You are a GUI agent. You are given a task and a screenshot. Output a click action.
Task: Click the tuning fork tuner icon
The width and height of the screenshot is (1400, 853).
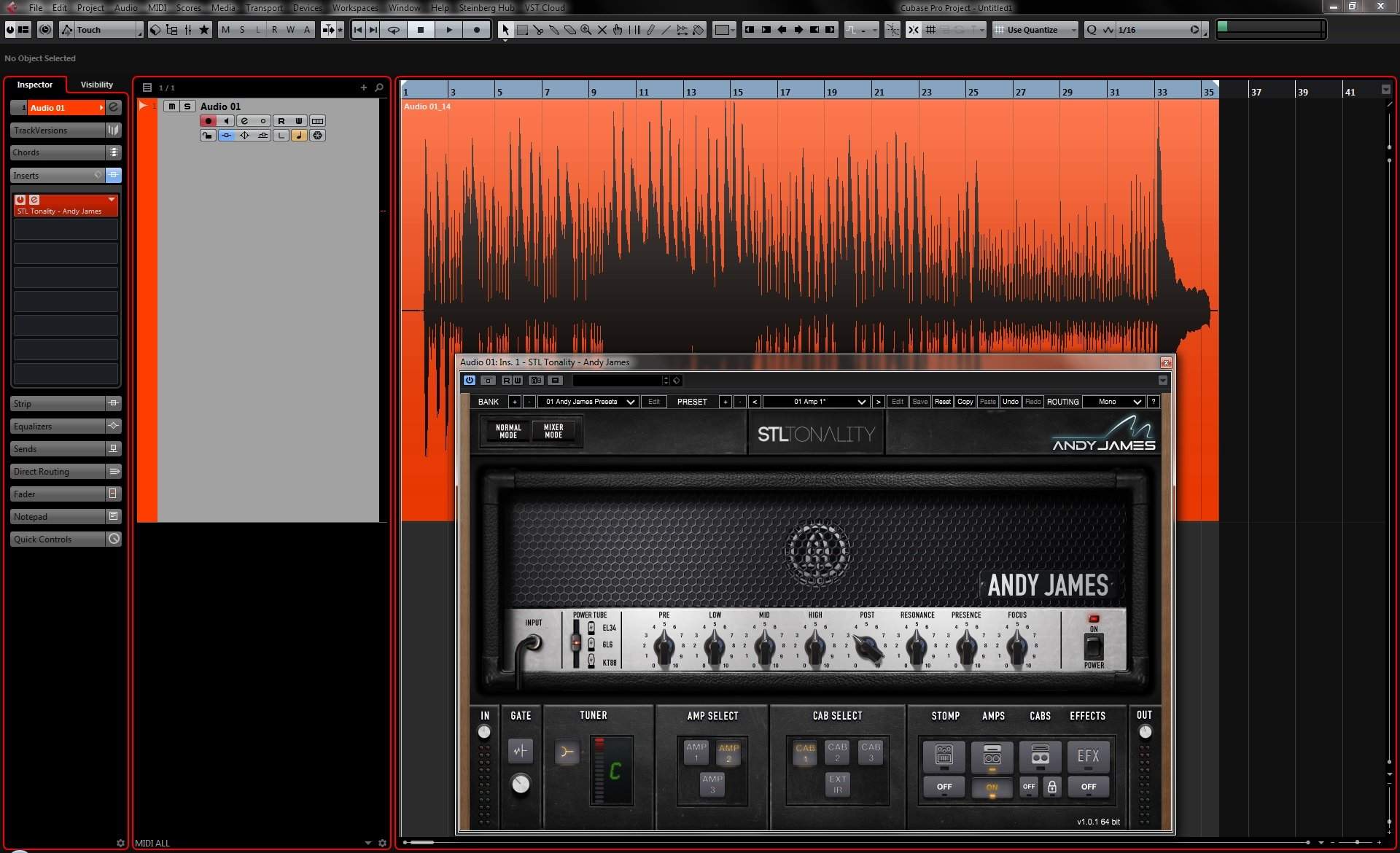pyautogui.click(x=567, y=752)
